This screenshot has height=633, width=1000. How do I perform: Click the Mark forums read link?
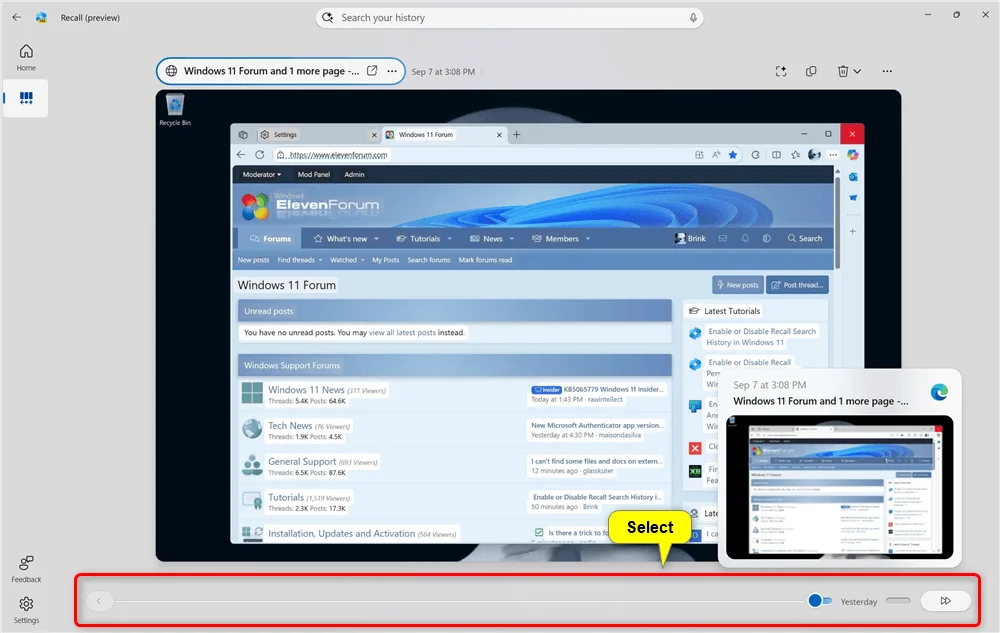pos(485,260)
